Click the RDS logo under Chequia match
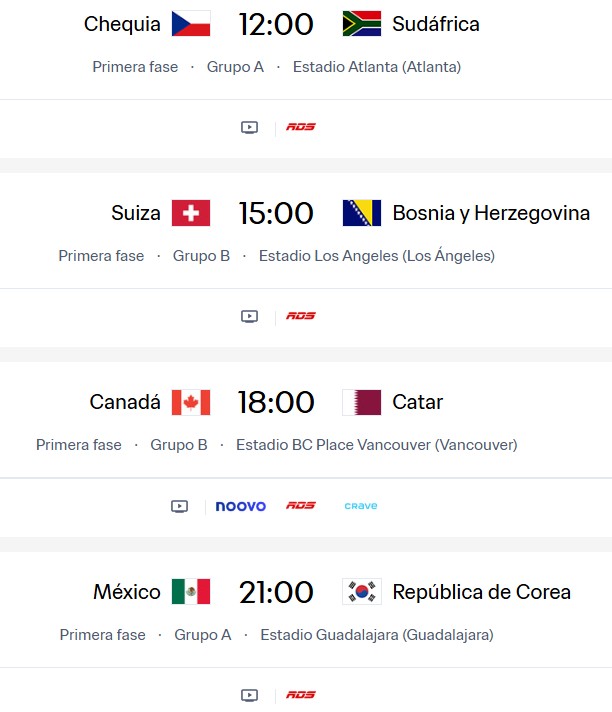This screenshot has width=612, height=712. click(x=301, y=127)
